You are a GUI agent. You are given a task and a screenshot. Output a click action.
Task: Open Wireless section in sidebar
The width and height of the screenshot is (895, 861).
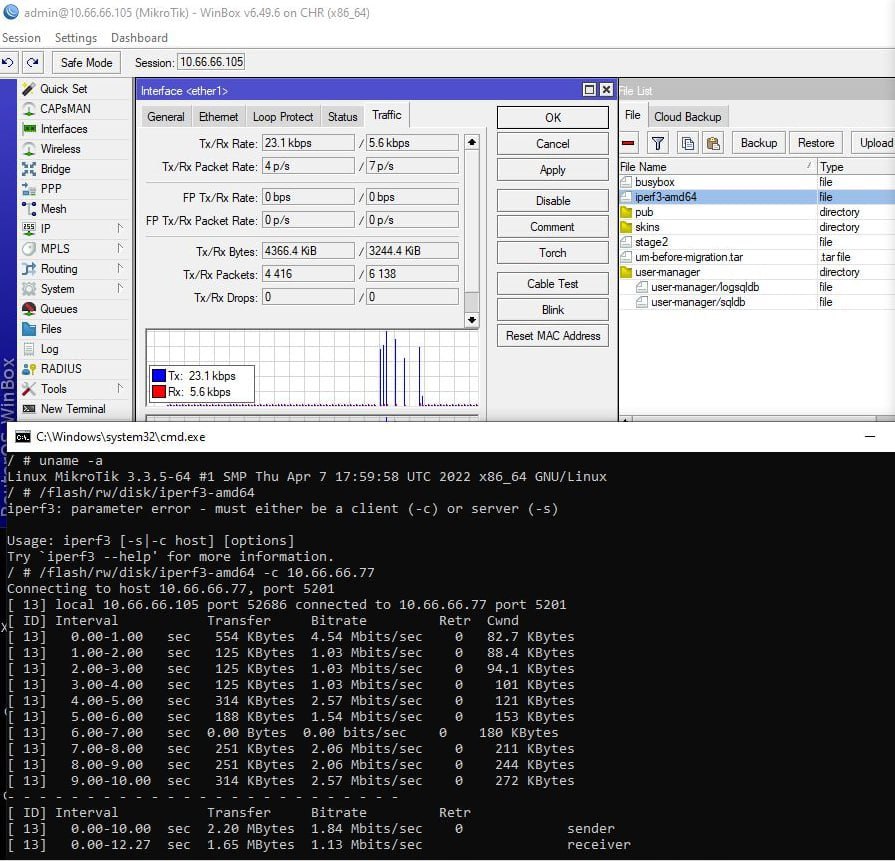[x=60, y=149]
